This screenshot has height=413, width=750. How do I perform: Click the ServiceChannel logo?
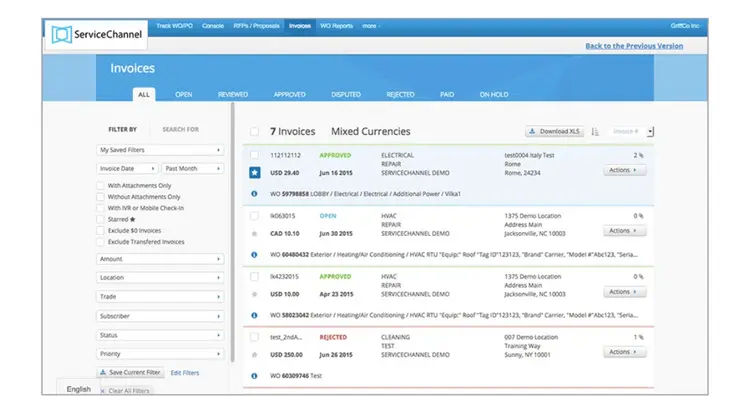97,34
